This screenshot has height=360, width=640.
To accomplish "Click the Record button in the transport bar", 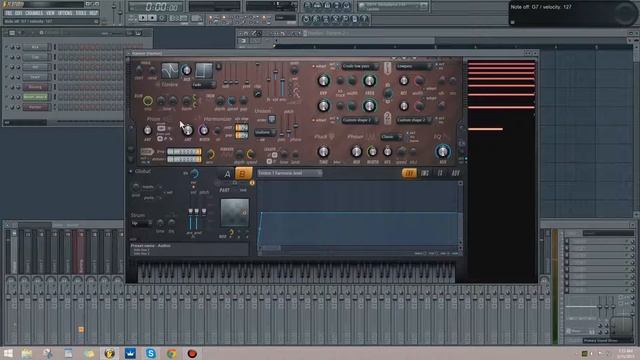I will 162,18.
